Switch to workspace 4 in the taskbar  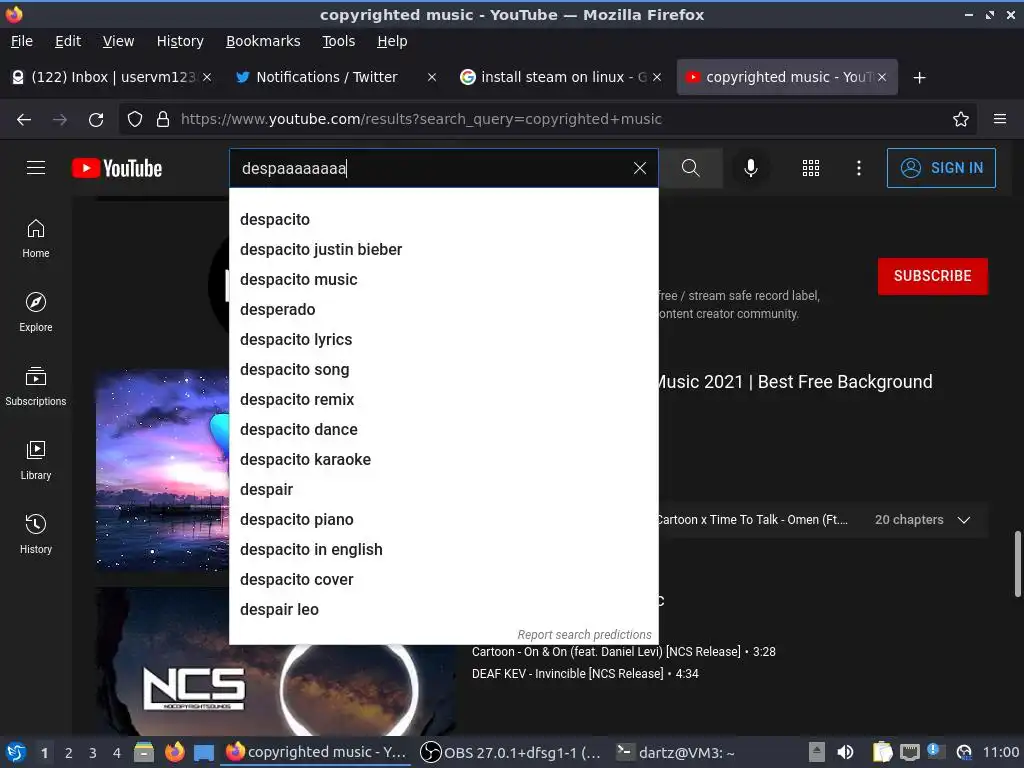pos(117,753)
